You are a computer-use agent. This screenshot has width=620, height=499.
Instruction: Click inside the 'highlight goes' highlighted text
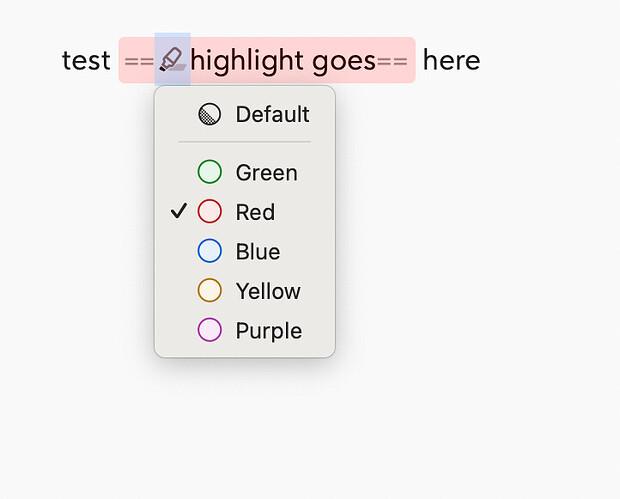283,61
